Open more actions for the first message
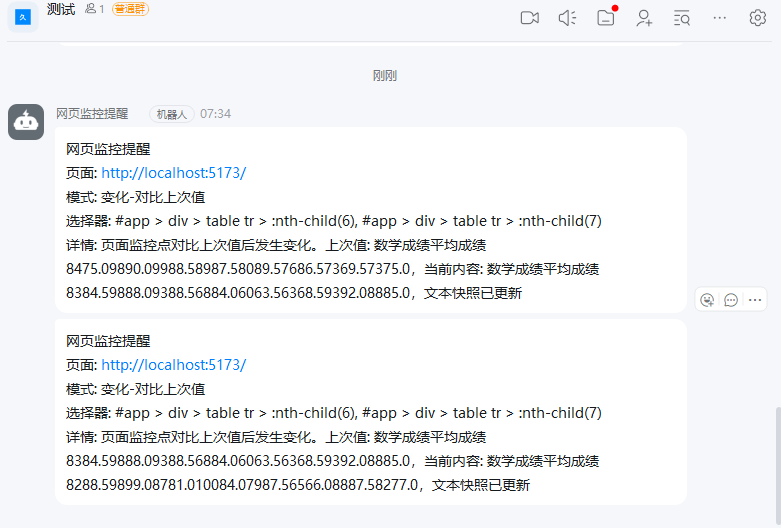 [x=755, y=300]
